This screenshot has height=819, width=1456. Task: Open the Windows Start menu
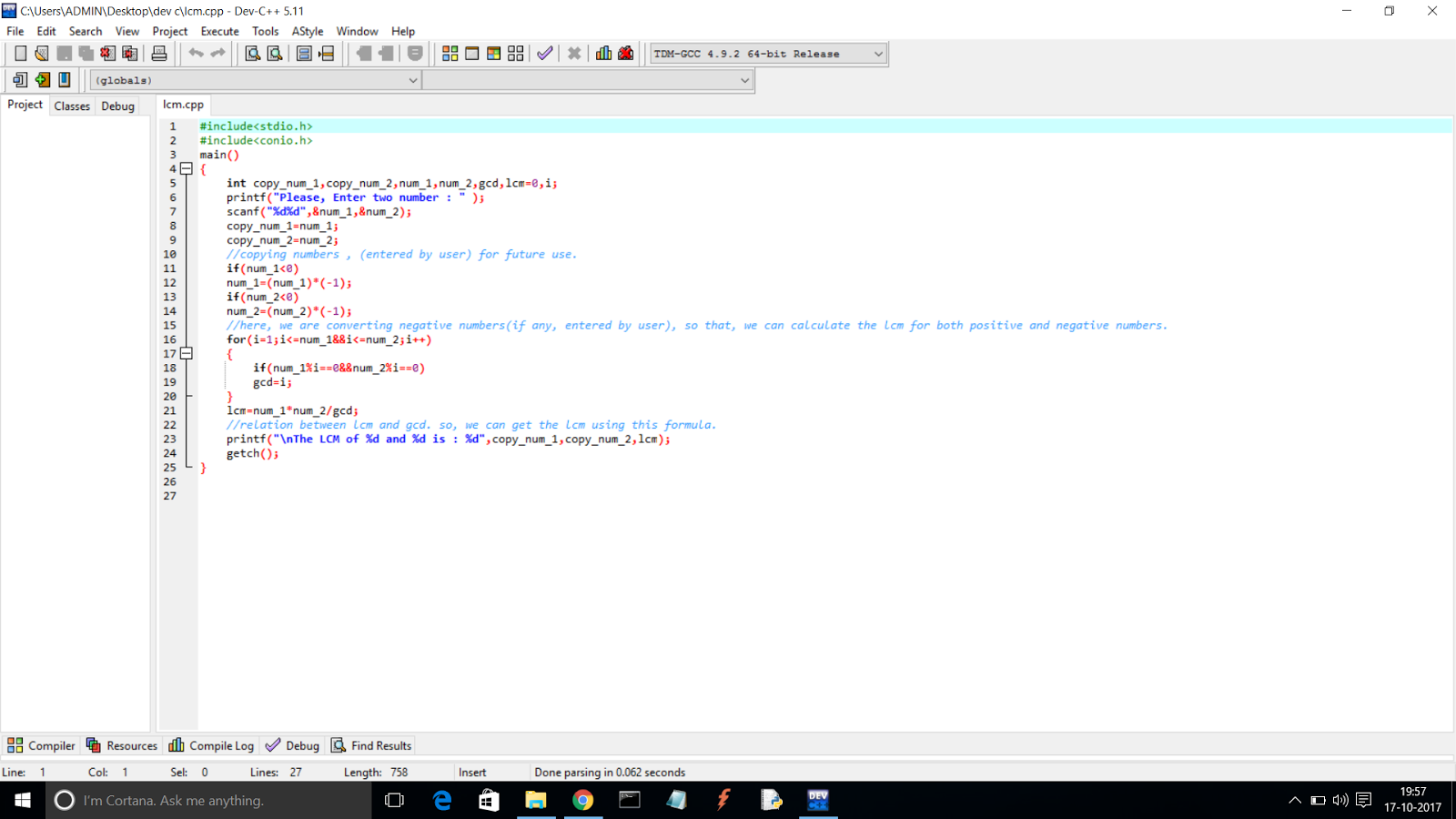[23, 800]
